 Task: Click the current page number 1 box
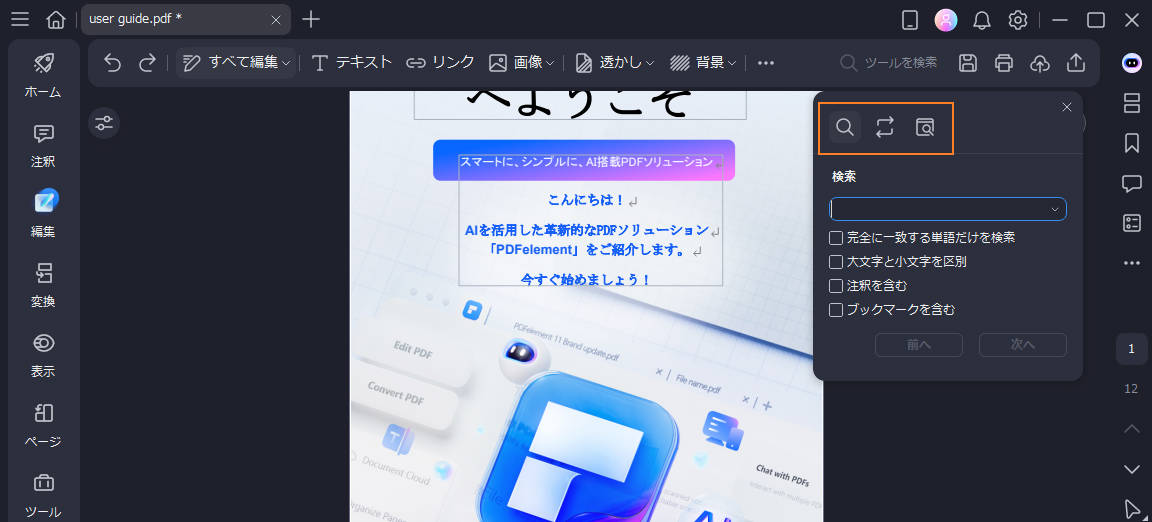pyautogui.click(x=1131, y=348)
